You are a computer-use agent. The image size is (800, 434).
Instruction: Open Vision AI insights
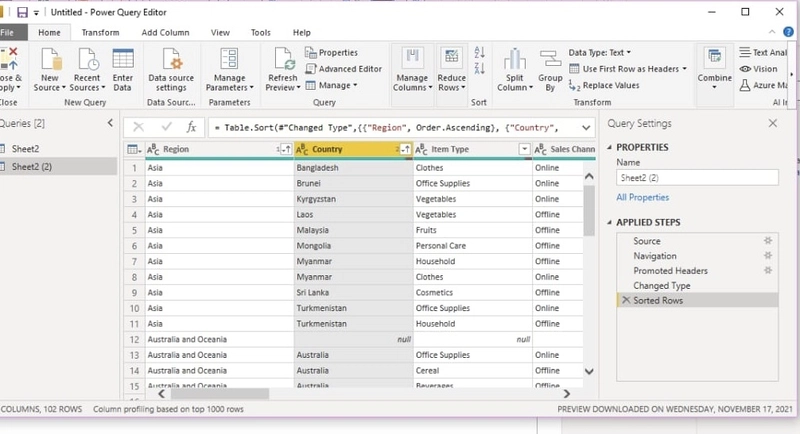pyautogui.click(x=759, y=69)
